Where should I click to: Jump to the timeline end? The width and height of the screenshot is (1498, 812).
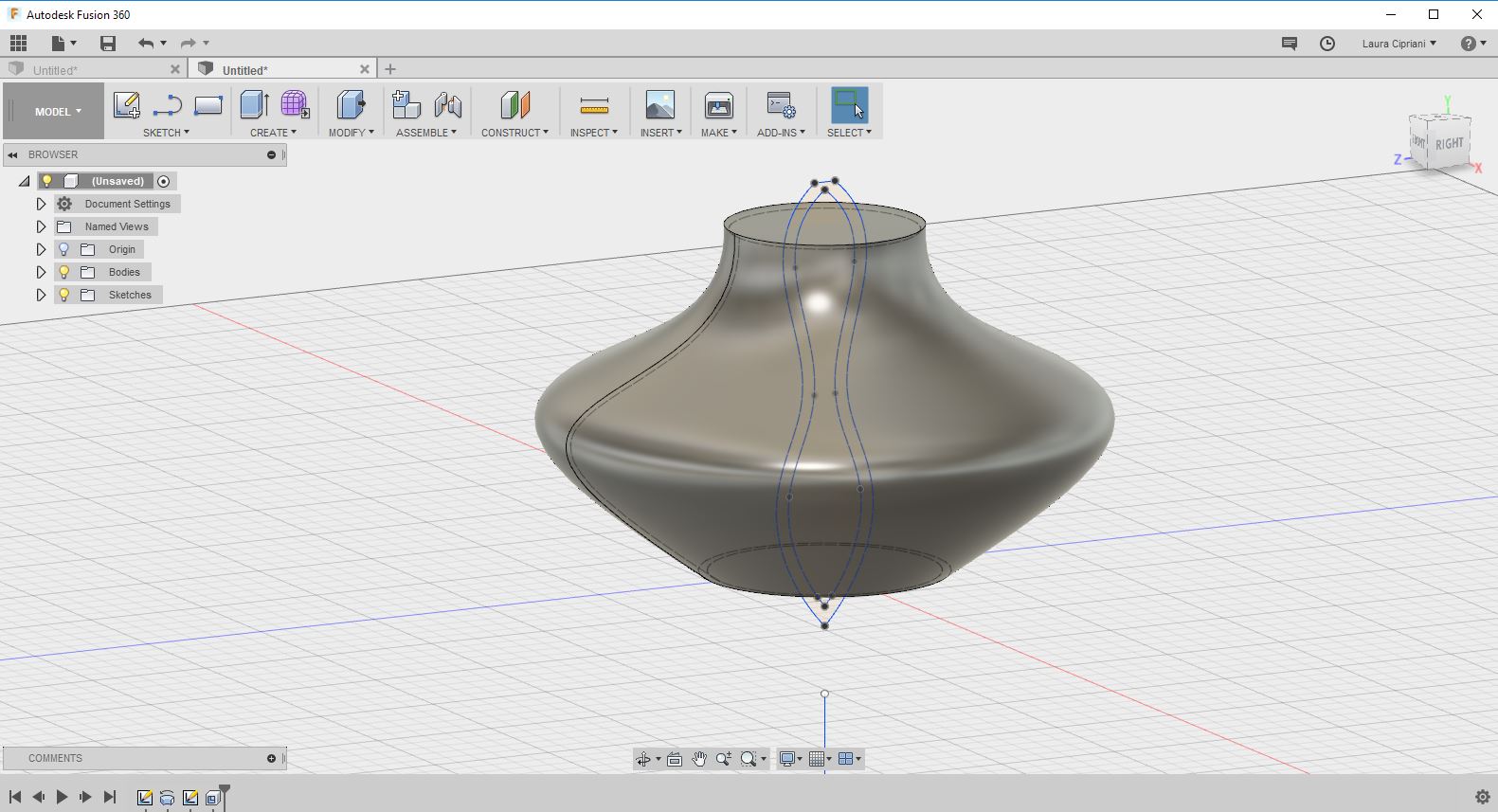110,797
